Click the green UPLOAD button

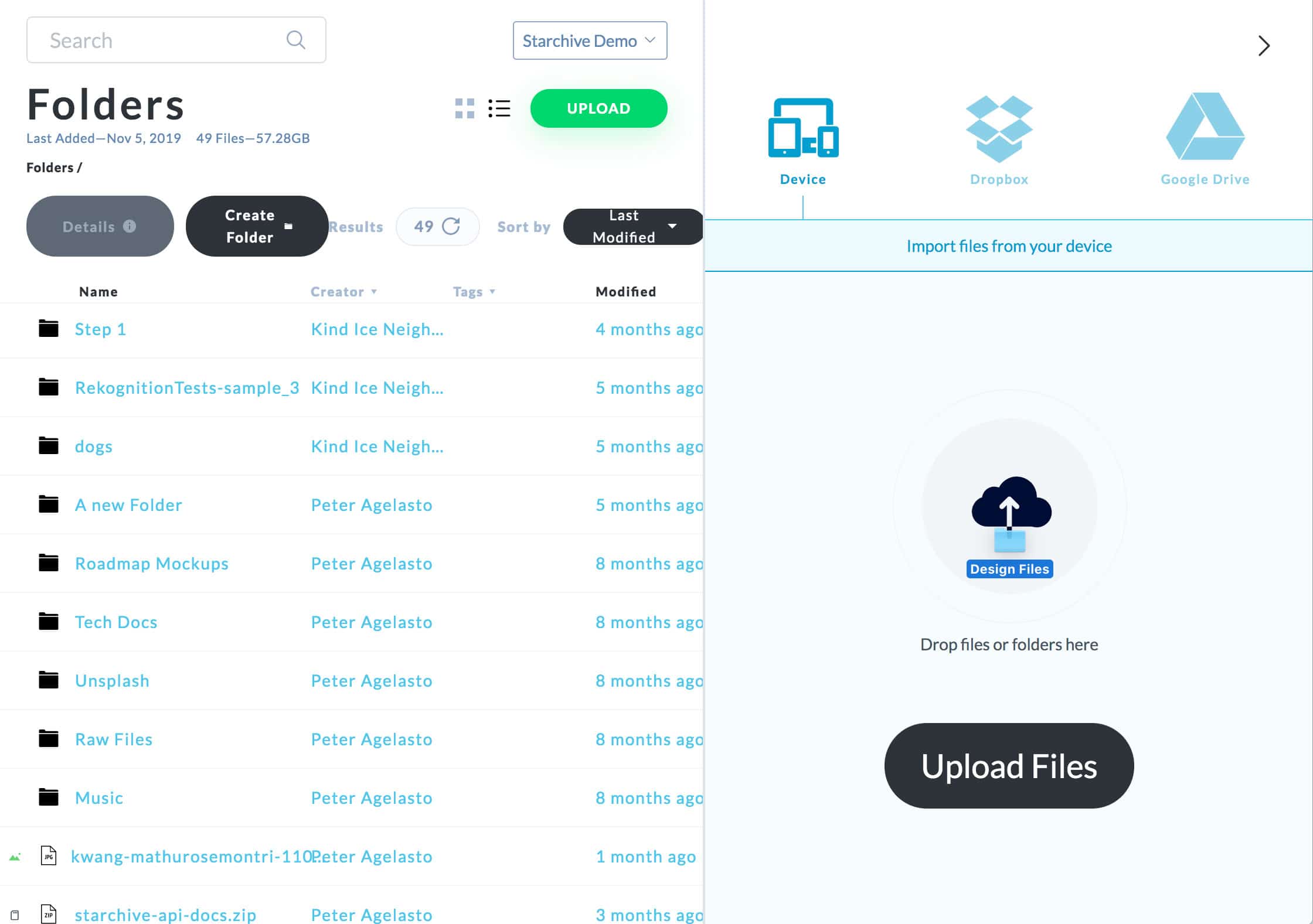[598, 108]
